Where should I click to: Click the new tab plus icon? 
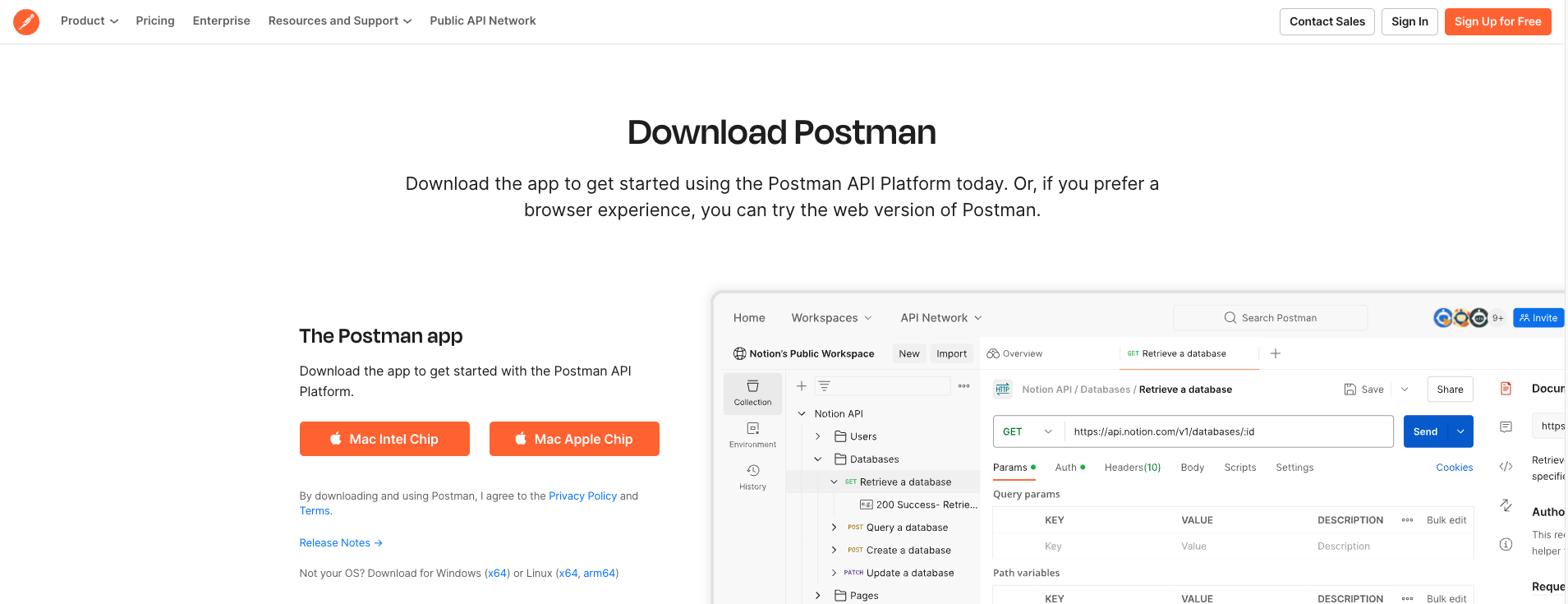pyautogui.click(x=1276, y=353)
